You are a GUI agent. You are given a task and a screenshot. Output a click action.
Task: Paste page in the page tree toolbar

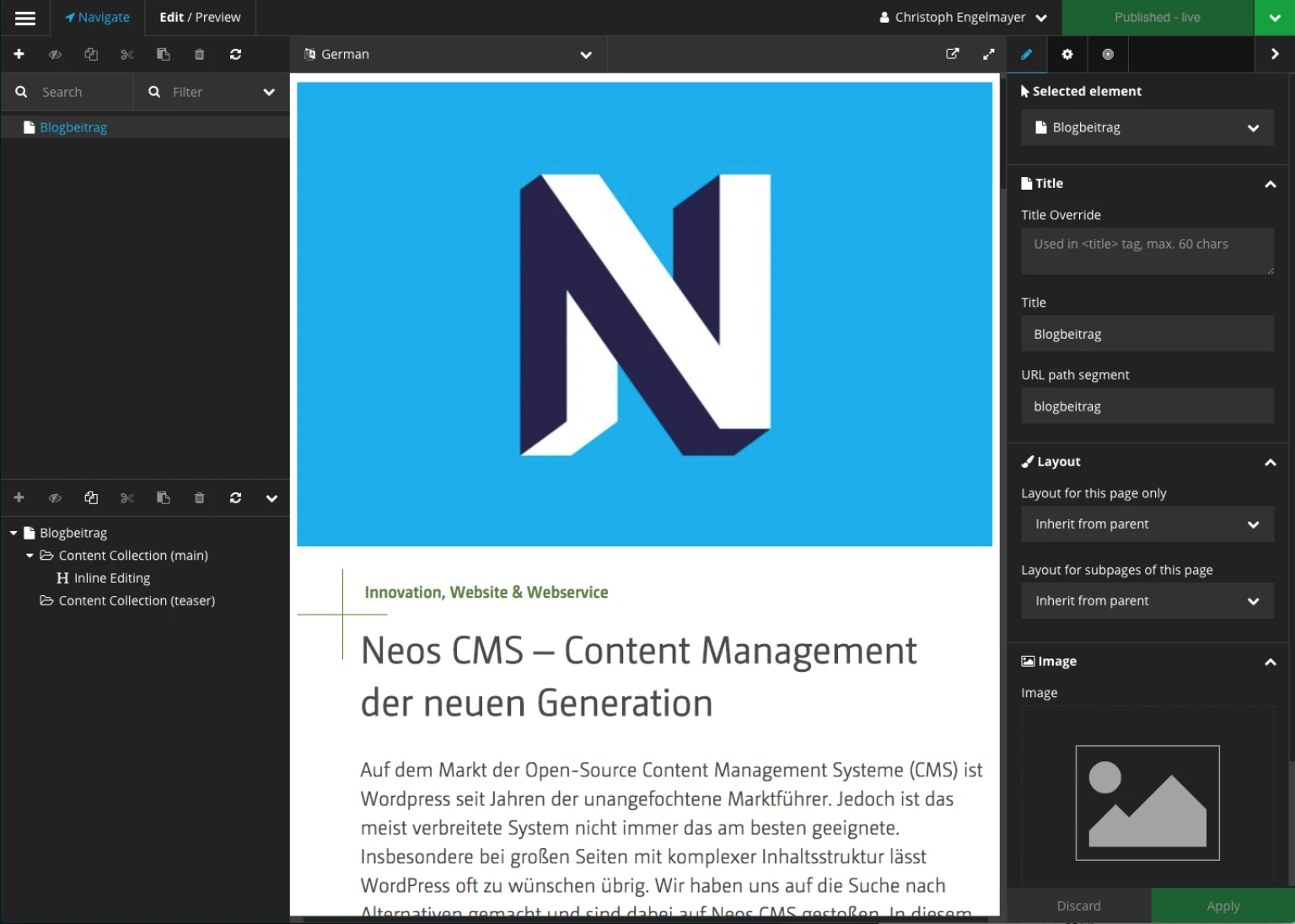tap(164, 54)
